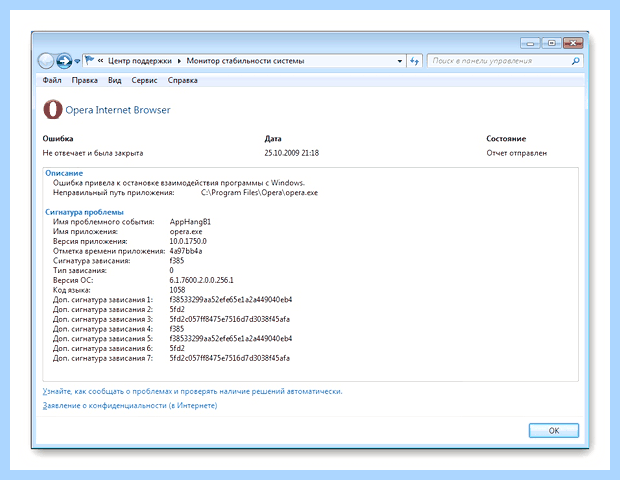Open Заявление о конфиденциальности link
Screen dimensions: 620x480
(x=130, y=406)
